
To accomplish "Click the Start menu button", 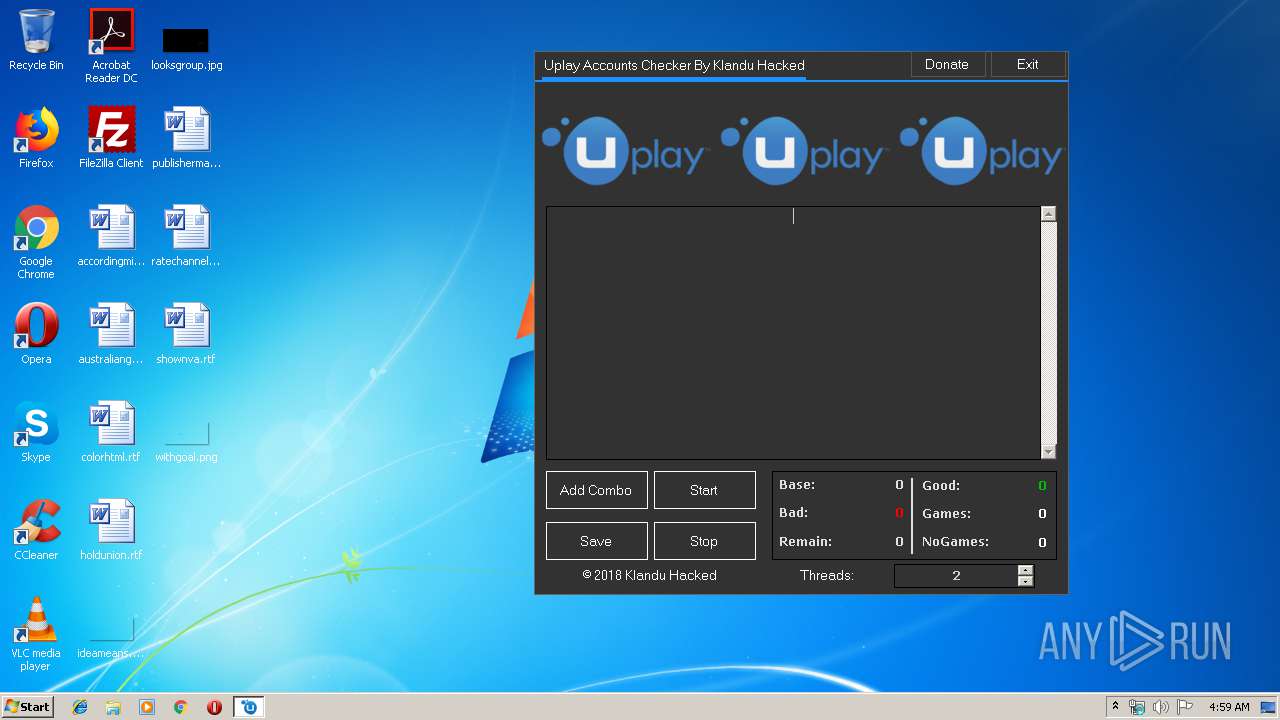I will (x=28, y=707).
